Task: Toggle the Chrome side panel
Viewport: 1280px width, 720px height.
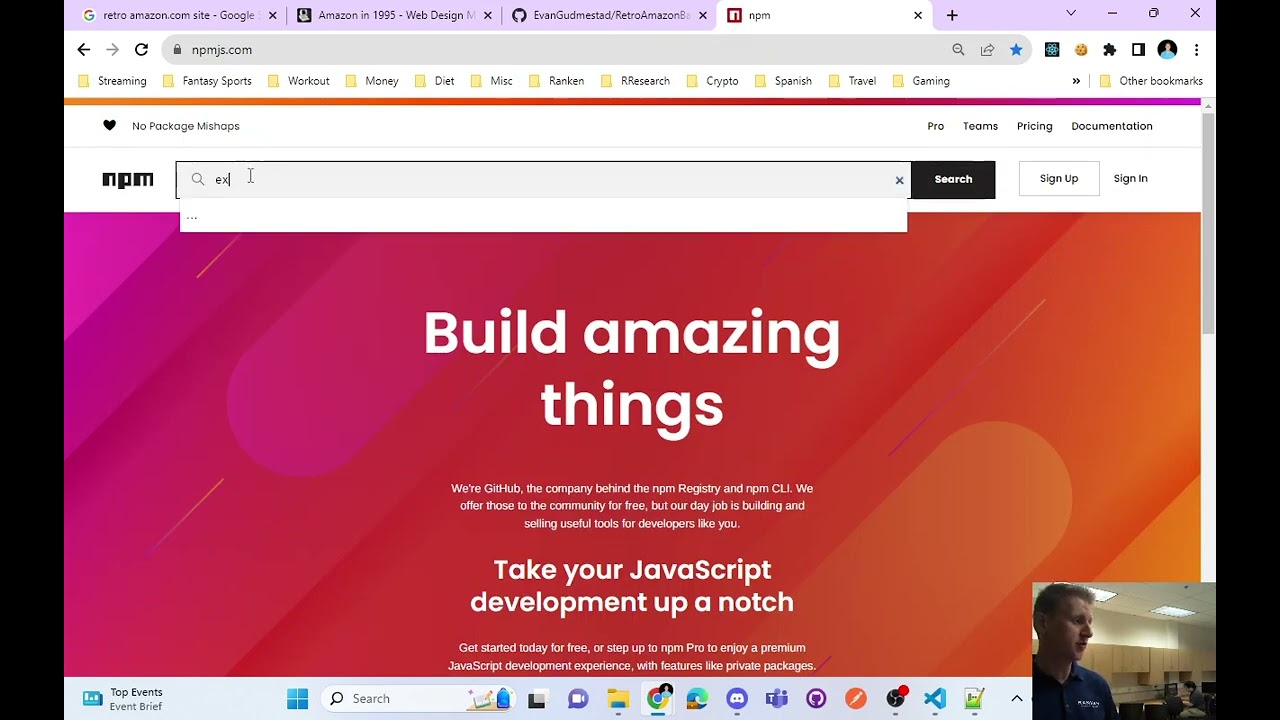Action: (1138, 50)
